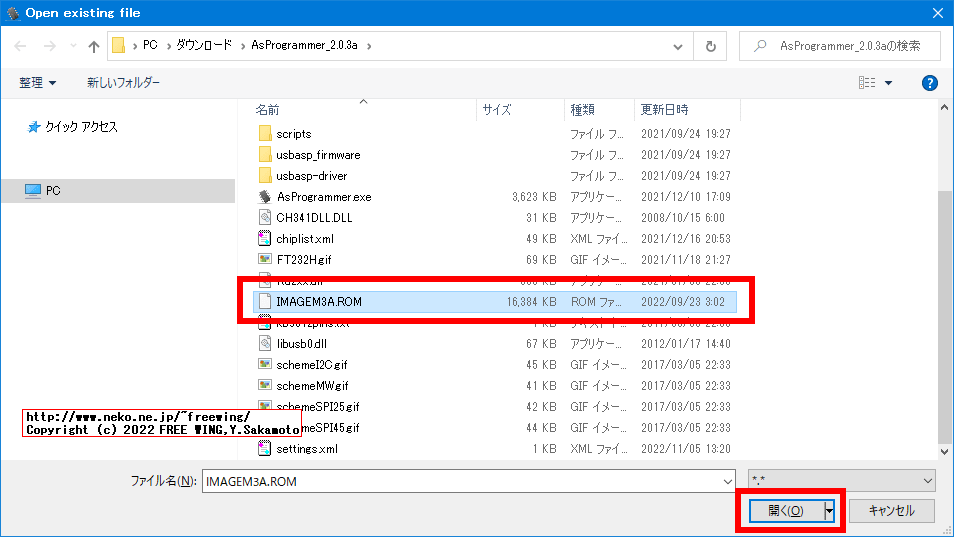Click the file name chiplist.xml
Viewport: 954px width, 537px height.
tap(305, 239)
